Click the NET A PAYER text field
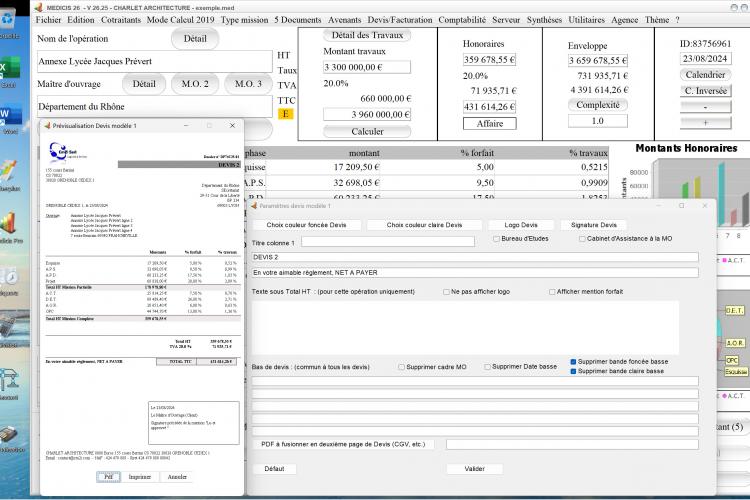The height and width of the screenshot is (500, 750). tap(475, 273)
